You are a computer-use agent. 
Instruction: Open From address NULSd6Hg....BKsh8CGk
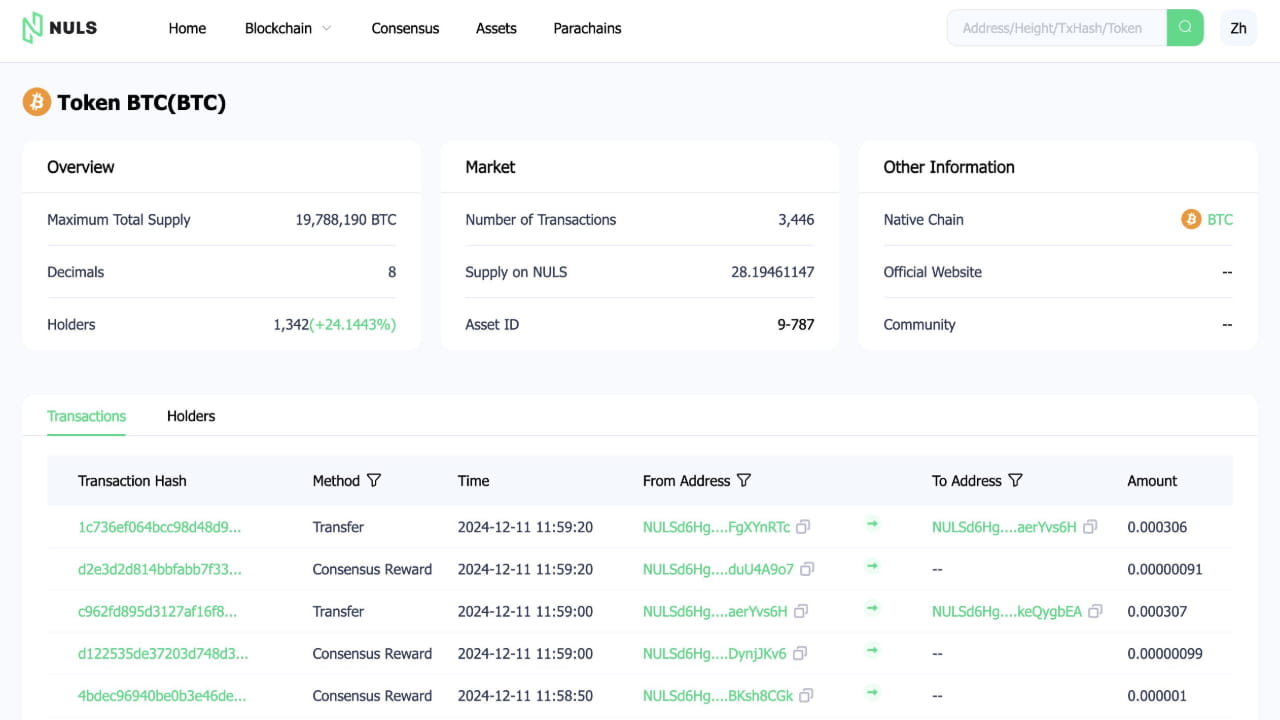tap(718, 696)
